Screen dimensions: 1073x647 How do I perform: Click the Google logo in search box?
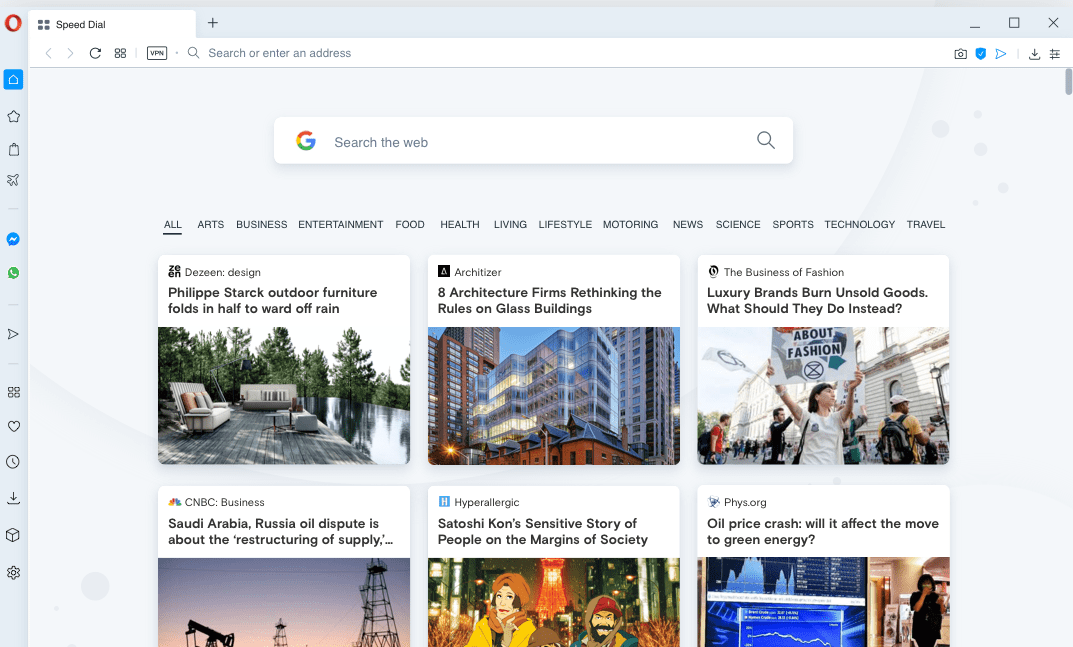point(305,141)
